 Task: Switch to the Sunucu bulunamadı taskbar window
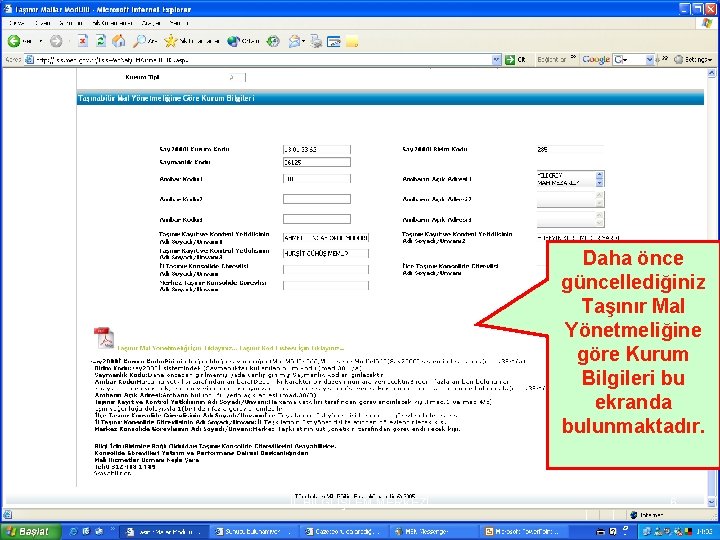click(x=254, y=532)
